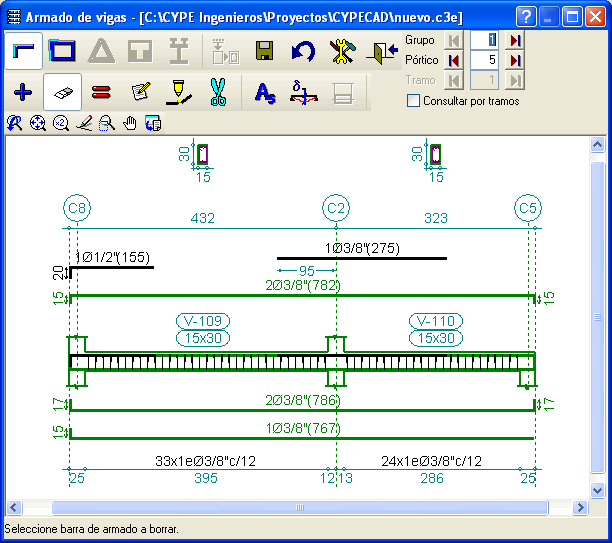Image resolution: width=612 pixels, height=543 pixels.
Task: Click vertical scrollbar up arrow
Action: coord(597,145)
